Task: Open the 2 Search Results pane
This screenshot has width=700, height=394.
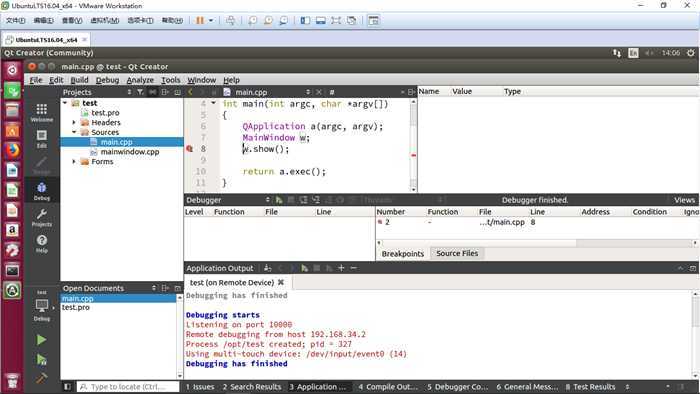Action: (x=252, y=387)
